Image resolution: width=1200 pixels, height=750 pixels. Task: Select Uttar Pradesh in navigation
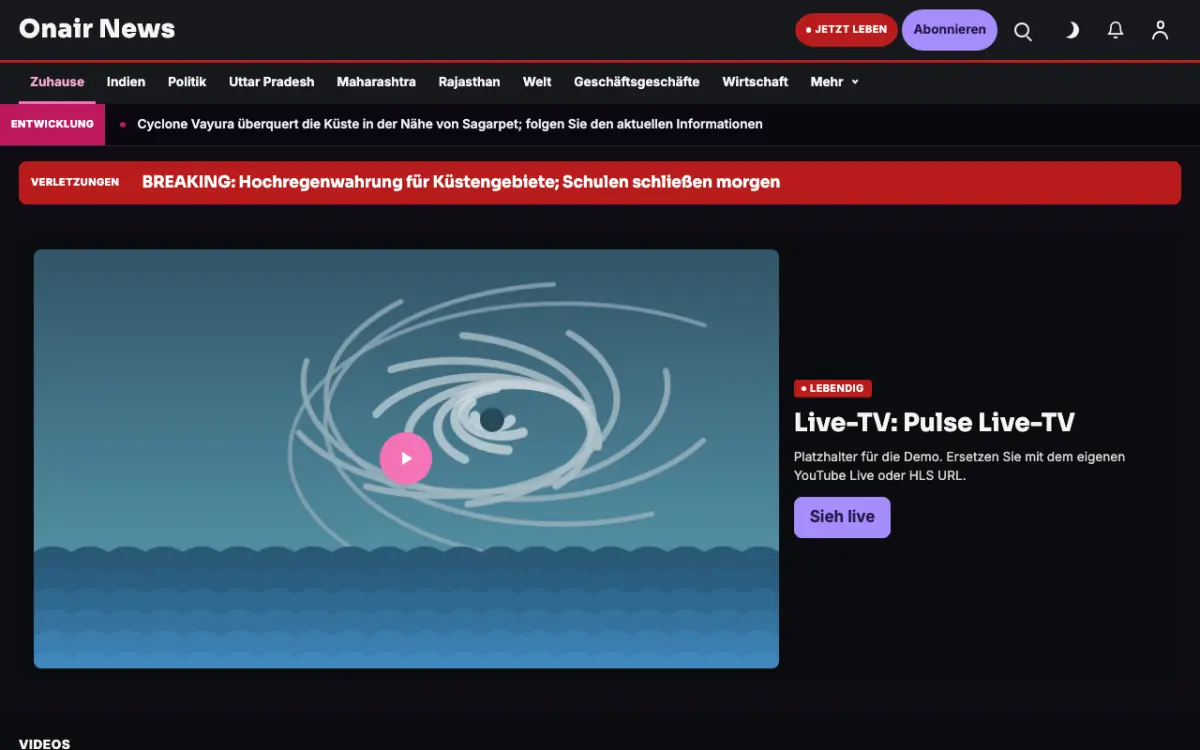point(272,82)
